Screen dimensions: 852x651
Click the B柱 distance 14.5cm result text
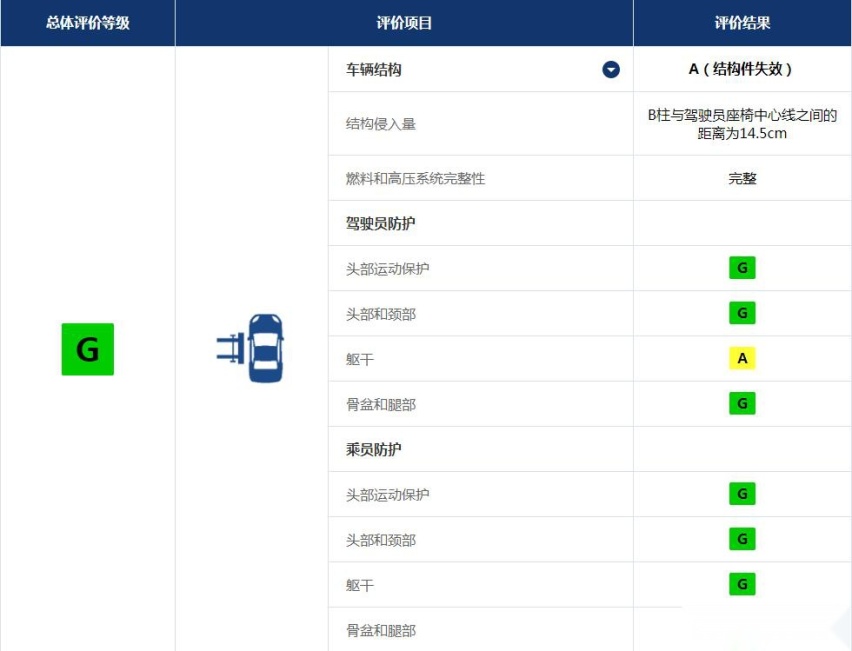click(x=742, y=124)
